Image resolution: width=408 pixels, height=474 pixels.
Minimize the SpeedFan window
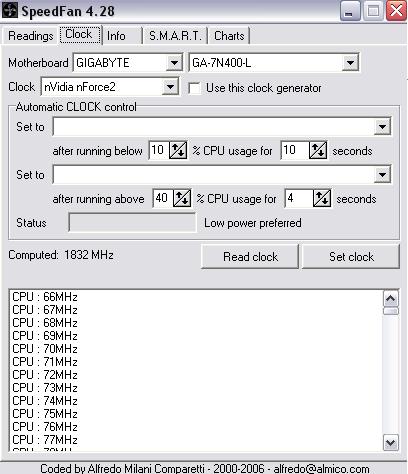point(350,11)
